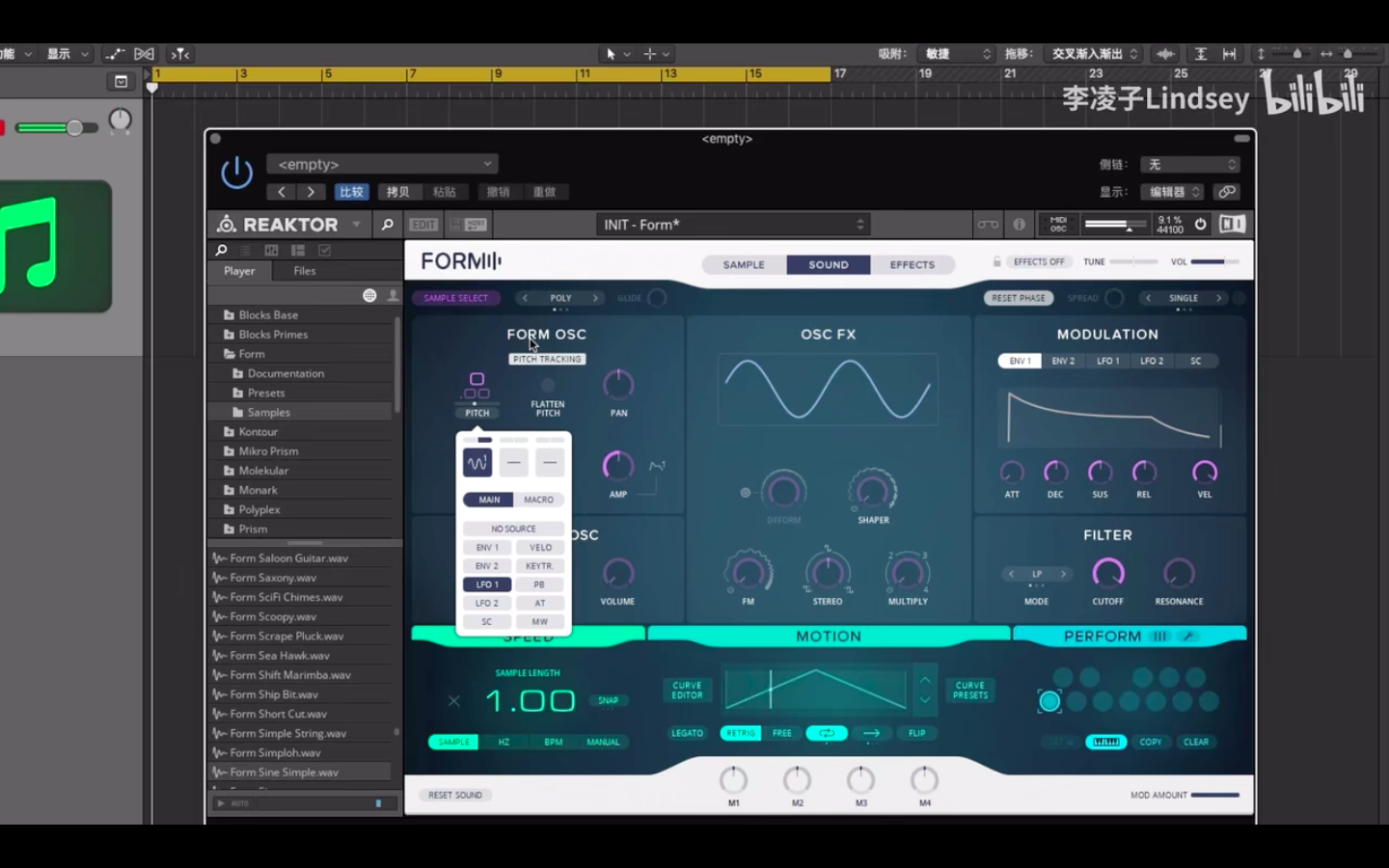Enable LEGATO in Motion section
Screen dimensions: 1389x868
(x=687, y=733)
